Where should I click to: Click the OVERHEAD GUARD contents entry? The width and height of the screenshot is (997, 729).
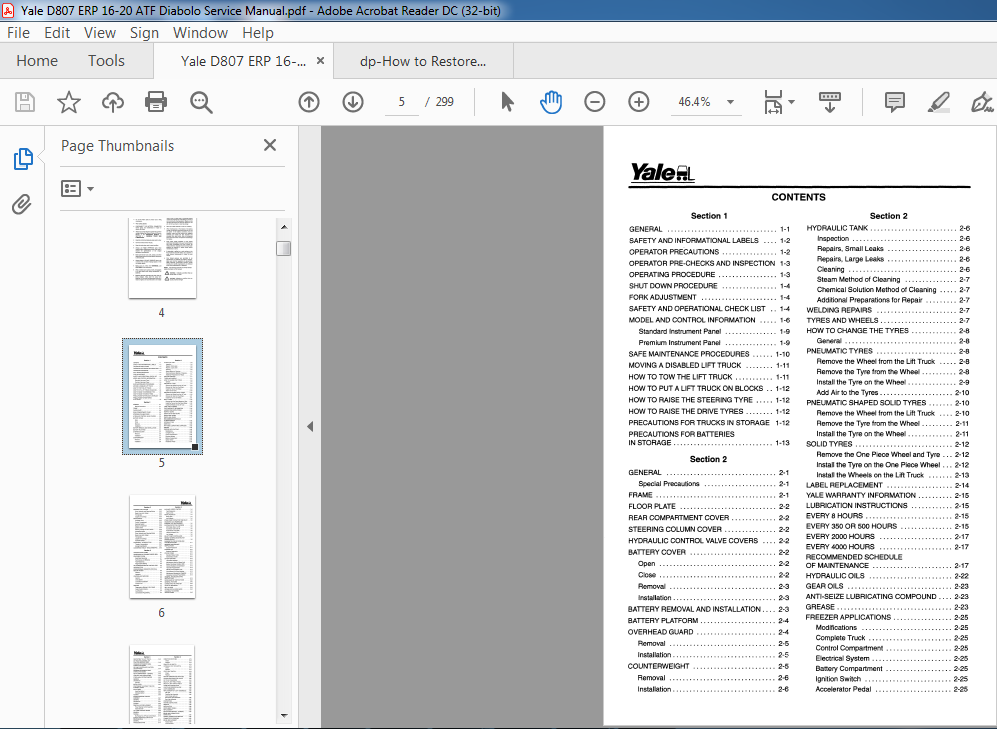[x=708, y=632]
